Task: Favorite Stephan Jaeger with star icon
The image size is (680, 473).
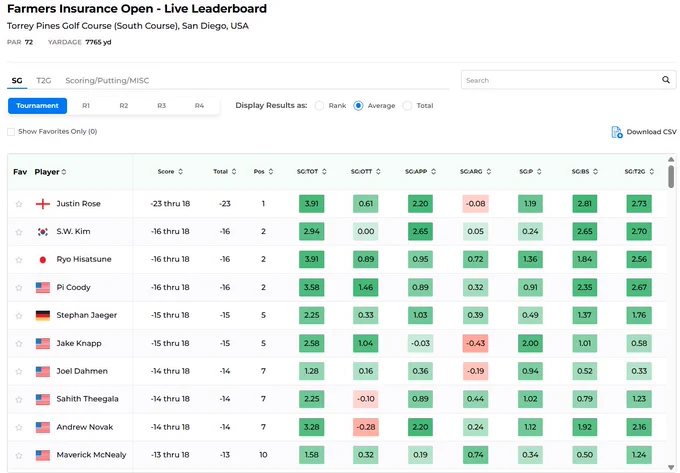Action: (x=19, y=316)
